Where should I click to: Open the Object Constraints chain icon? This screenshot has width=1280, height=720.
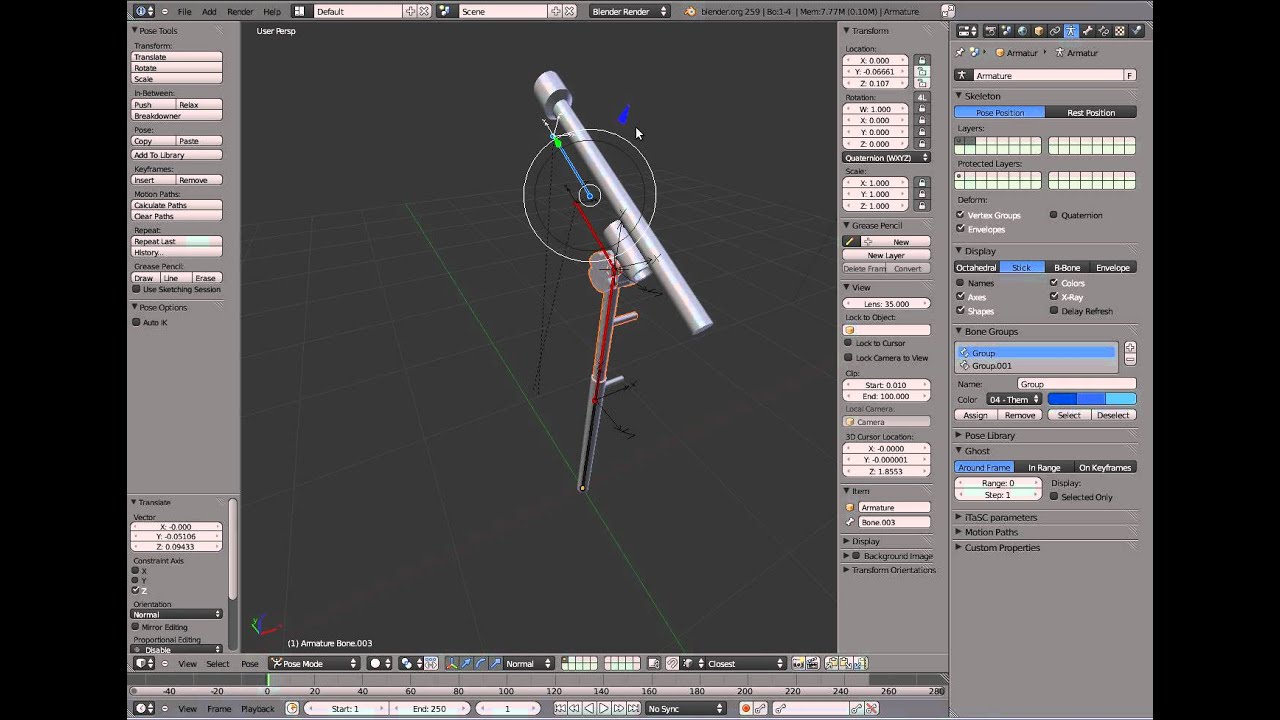[1055, 31]
